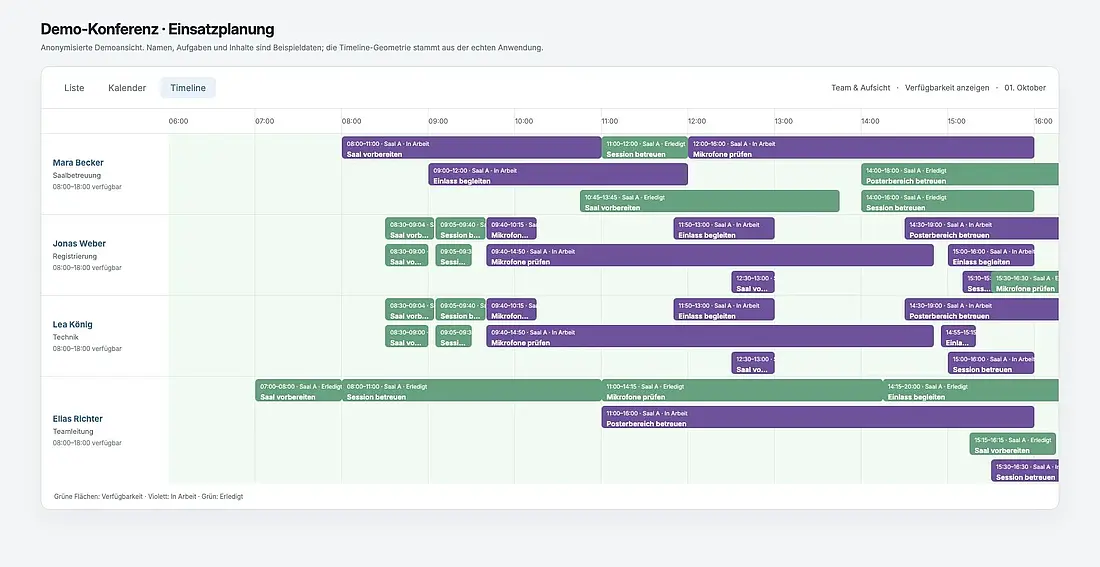Click the 16:00 time column header
The height and width of the screenshot is (567, 1100).
1043,121
